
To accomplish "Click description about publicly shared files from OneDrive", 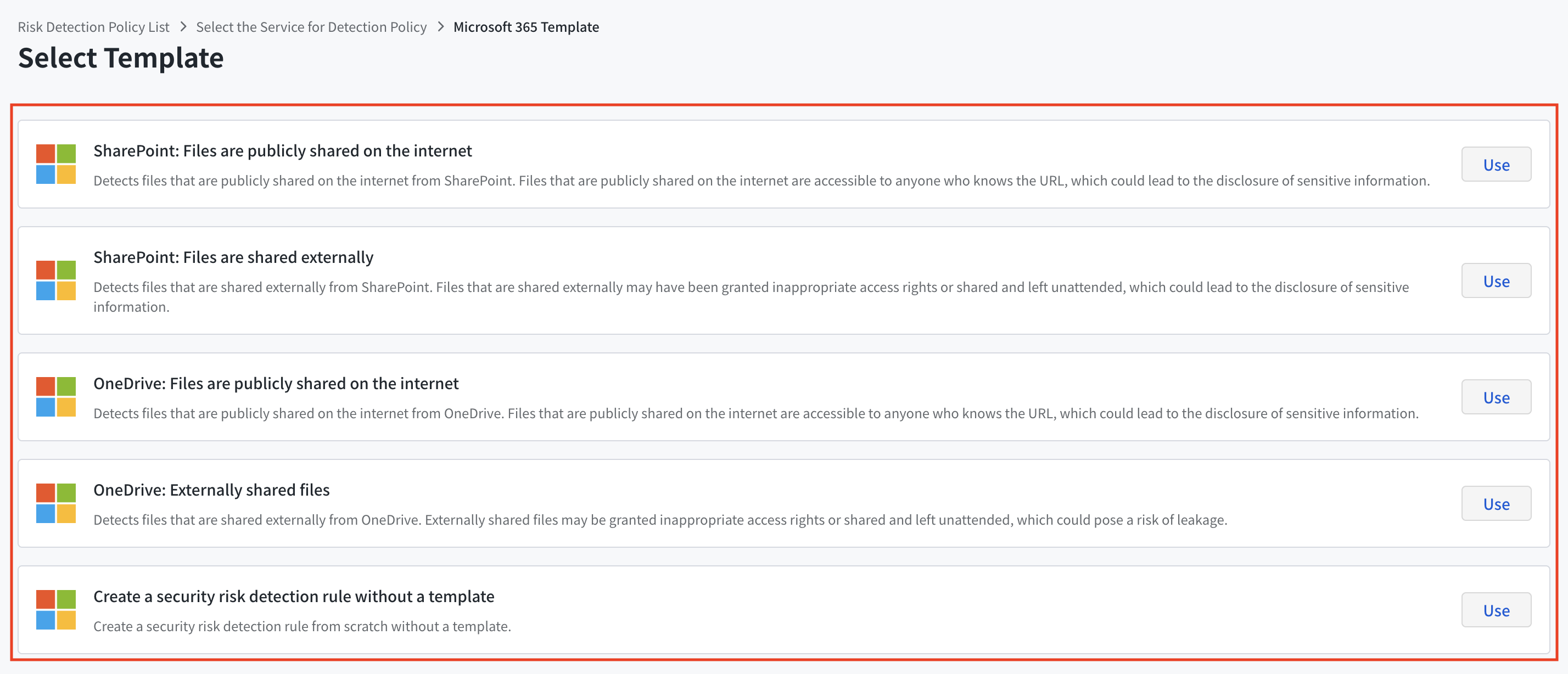I will coord(756,413).
